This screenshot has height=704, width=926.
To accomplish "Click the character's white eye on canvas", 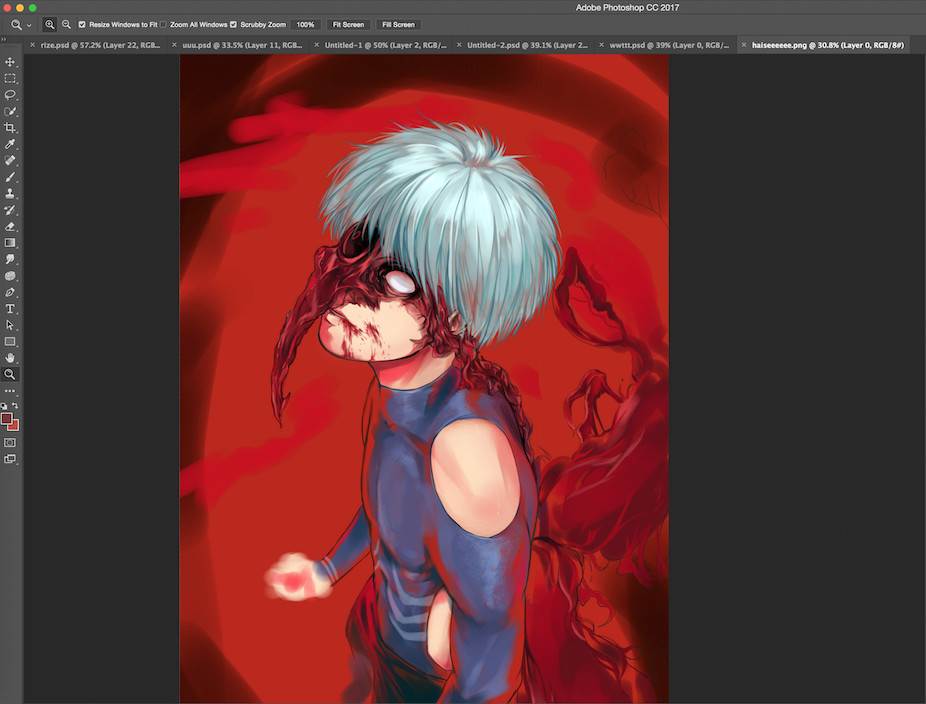I will click(x=399, y=282).
